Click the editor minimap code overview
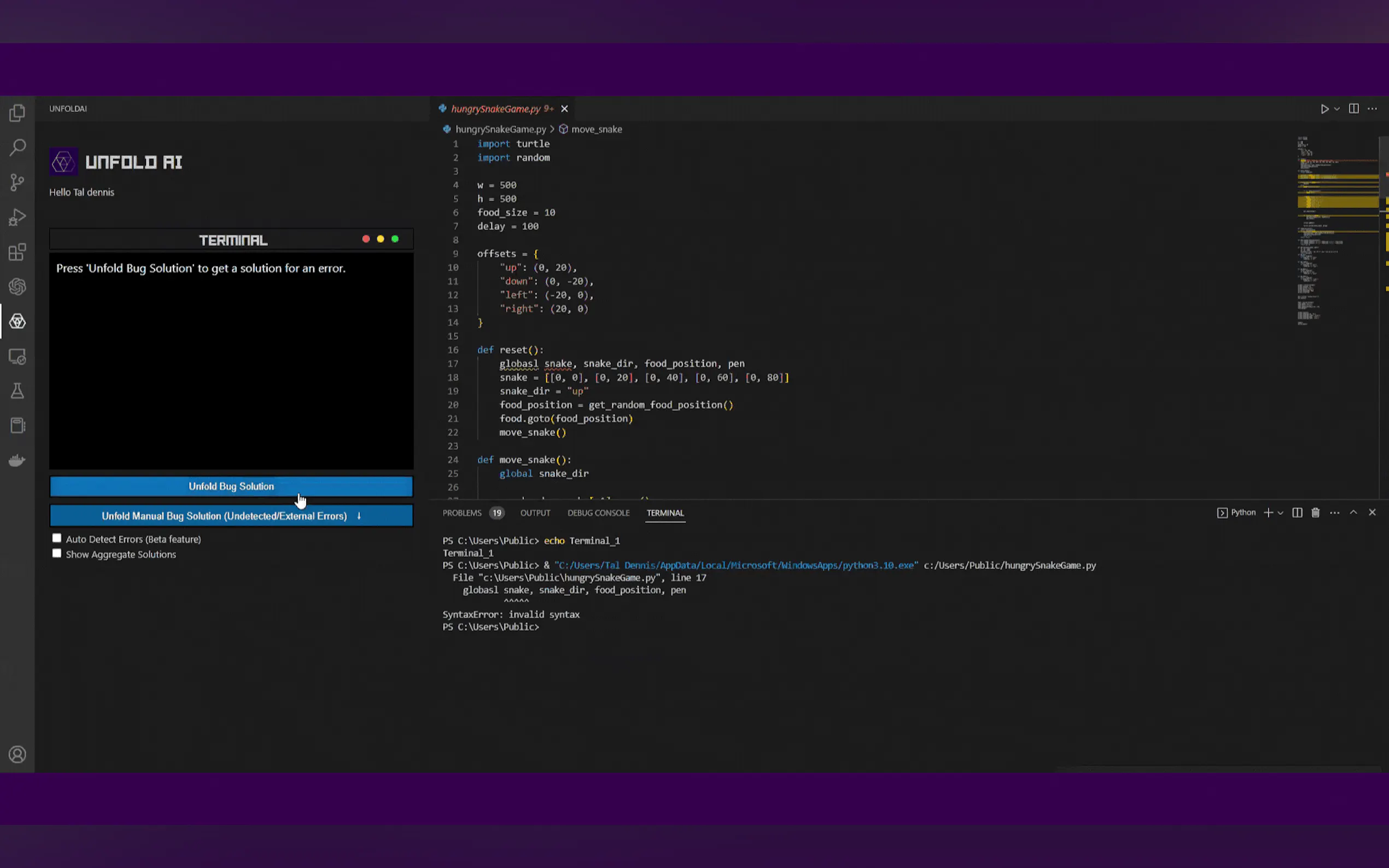1389x868 pixels. (1337, 230)
